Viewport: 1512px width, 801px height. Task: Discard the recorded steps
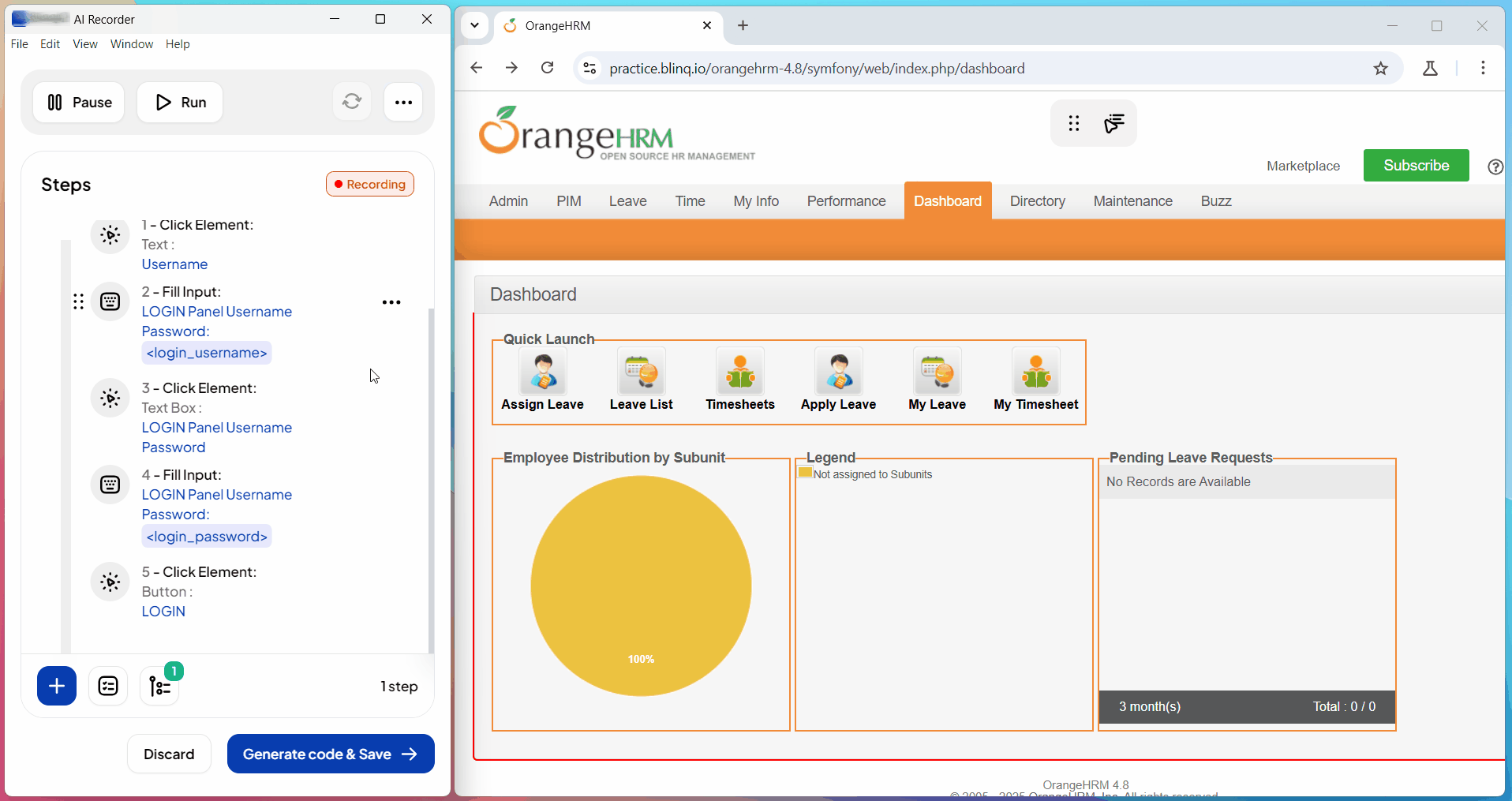click(169, 754)
